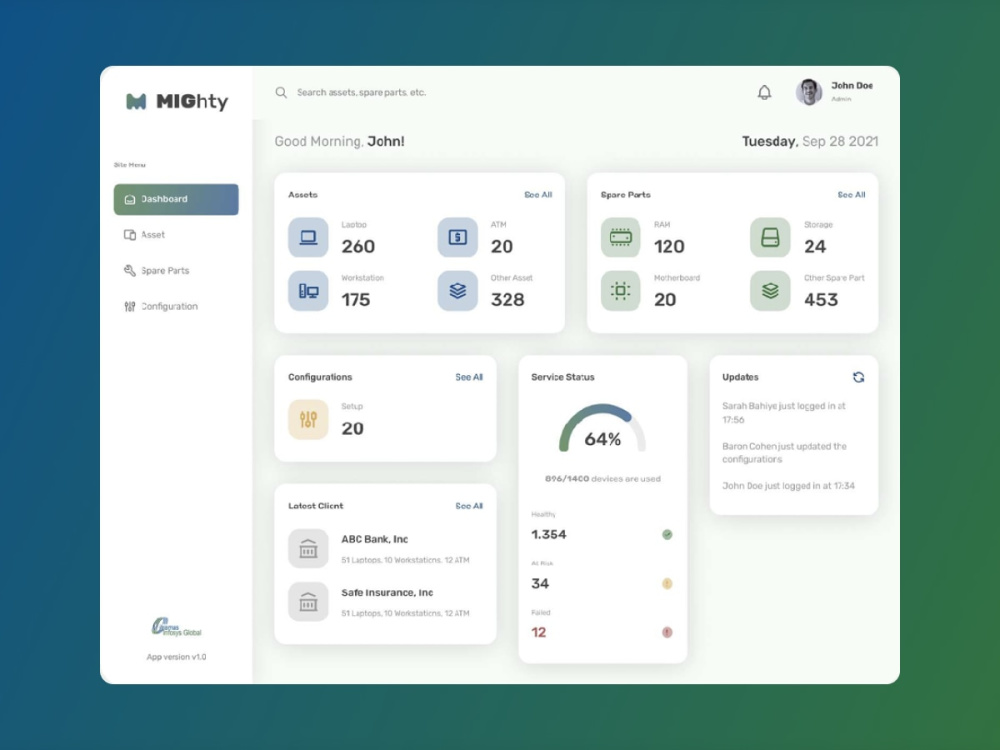See all Configurations
The height and width of the screenshot is (750, 1000).
pyautogui.click(x=469, y=377)
